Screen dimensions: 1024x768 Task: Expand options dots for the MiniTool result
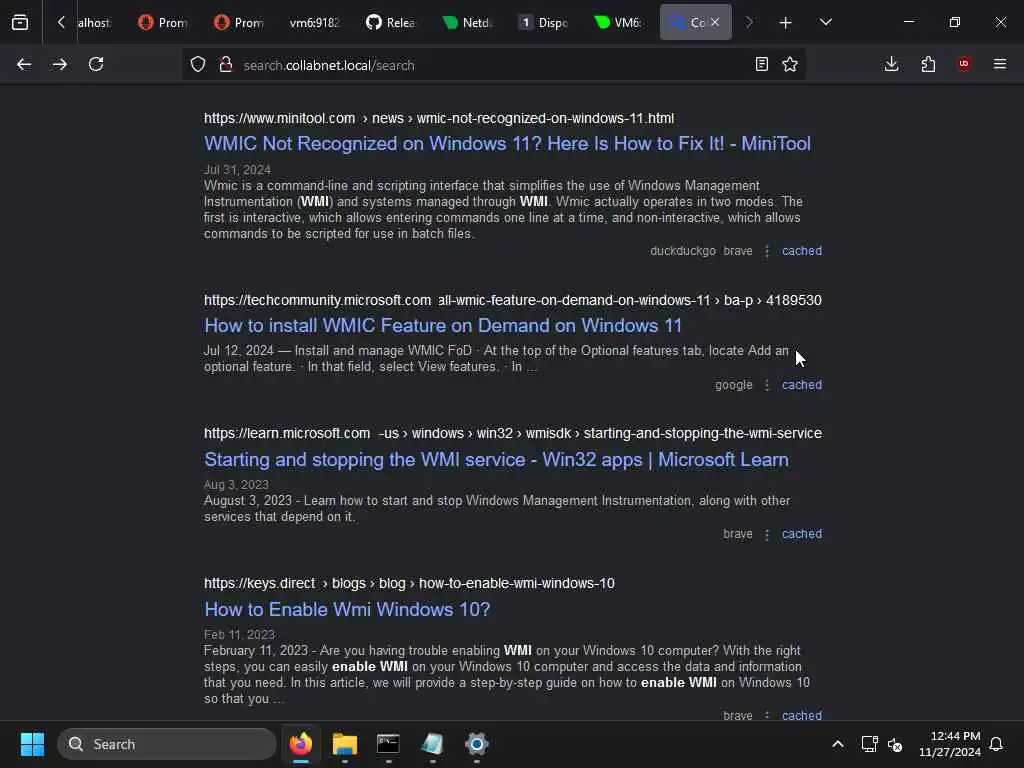(767, 251)
